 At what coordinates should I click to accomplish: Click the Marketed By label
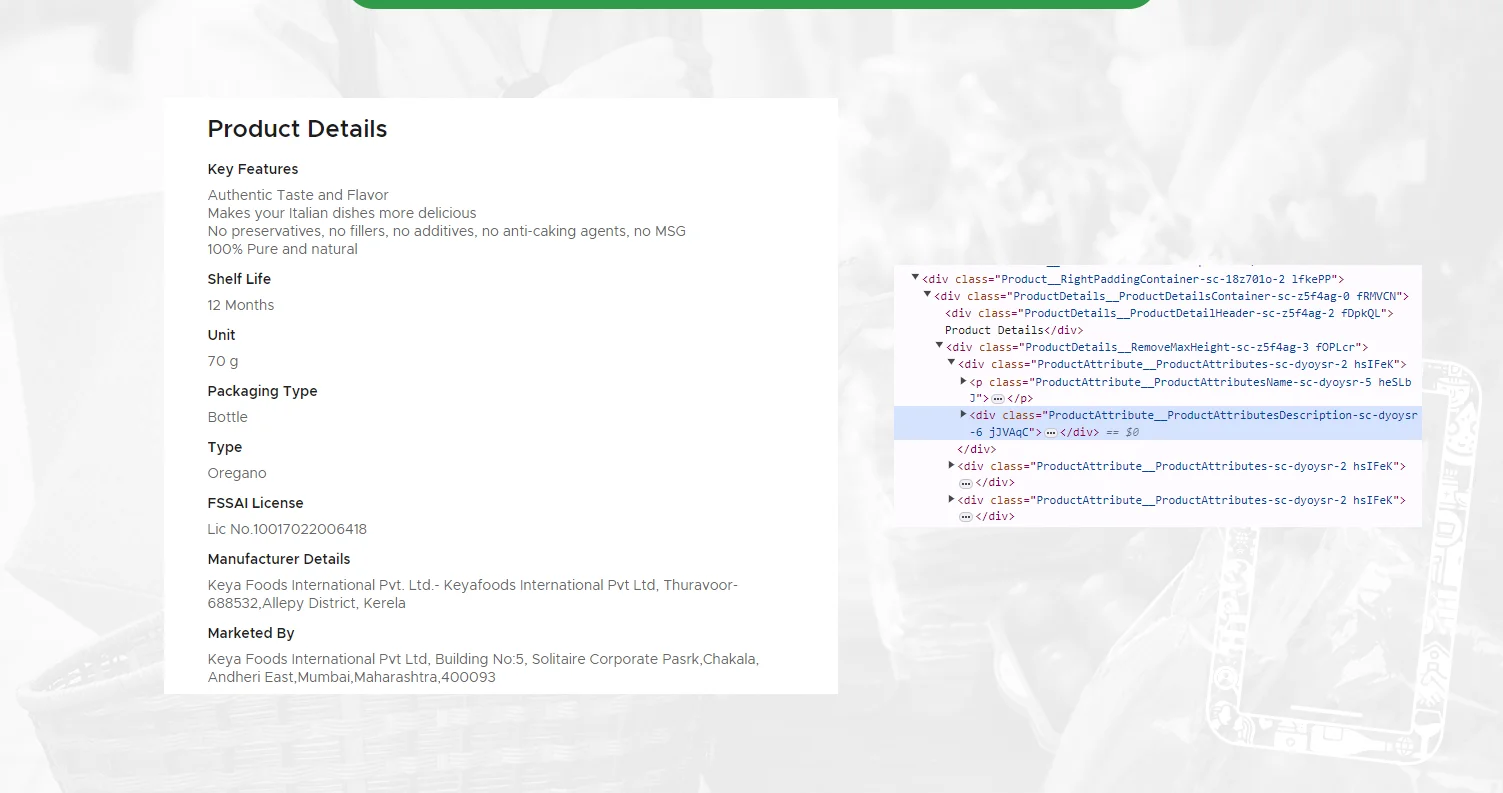coord(251,633)
